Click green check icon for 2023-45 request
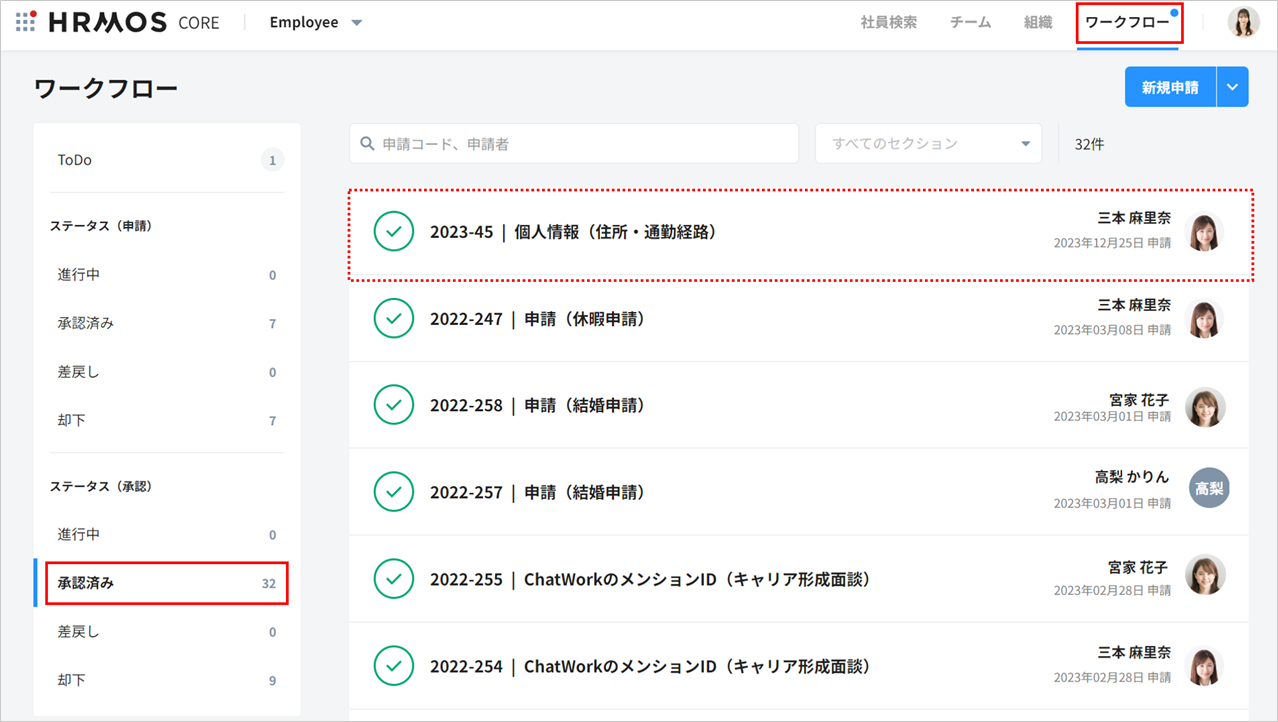 click(394, 232)
